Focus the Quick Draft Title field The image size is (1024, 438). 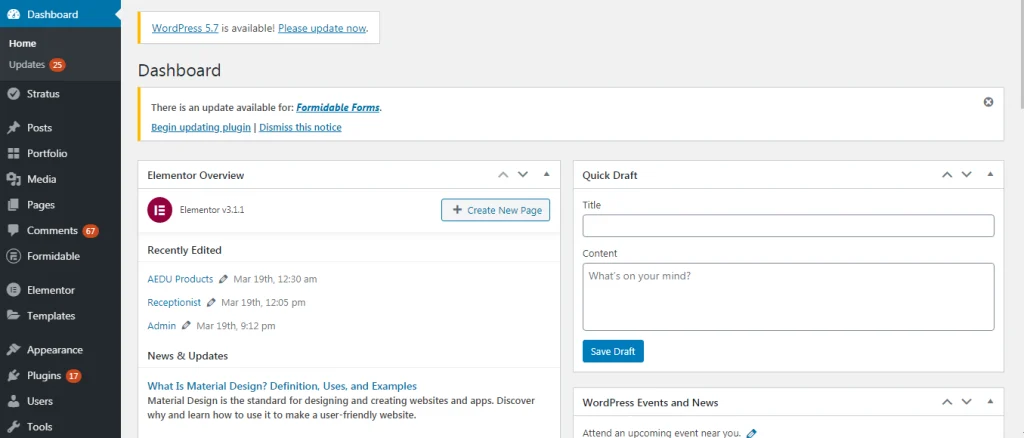pos(788,226)
